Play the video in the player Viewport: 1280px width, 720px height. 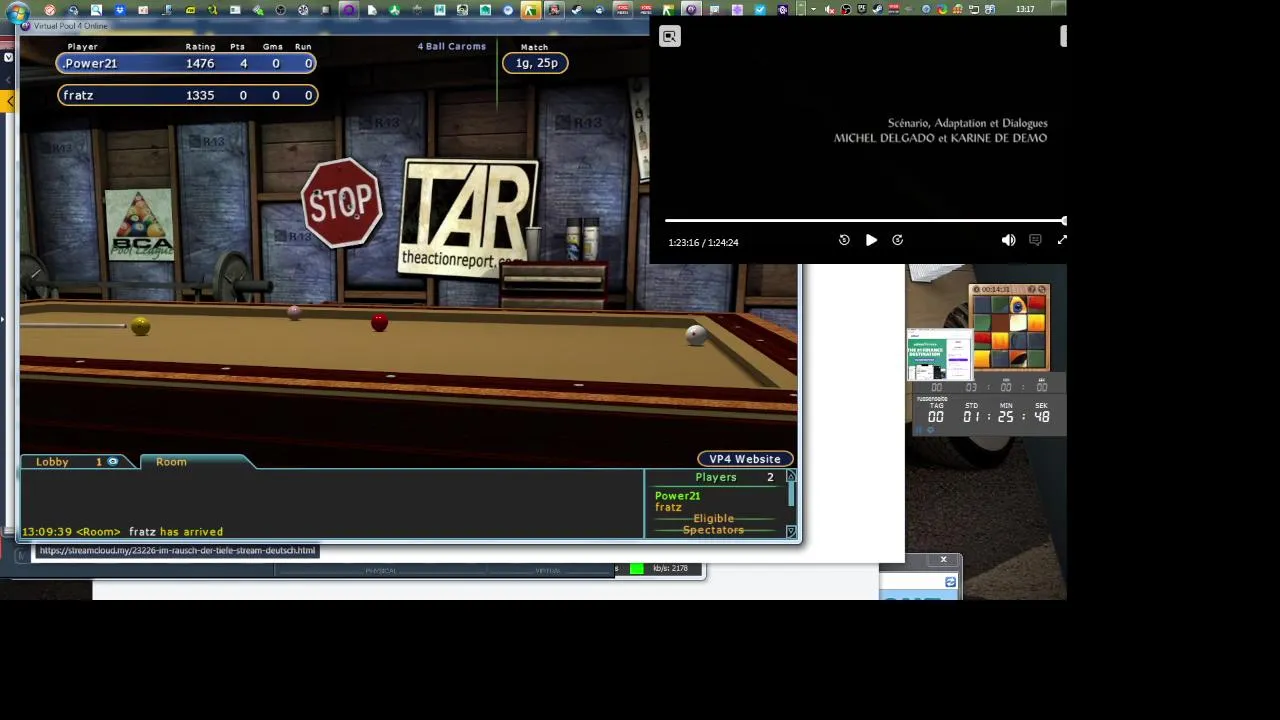pos(871,240)
